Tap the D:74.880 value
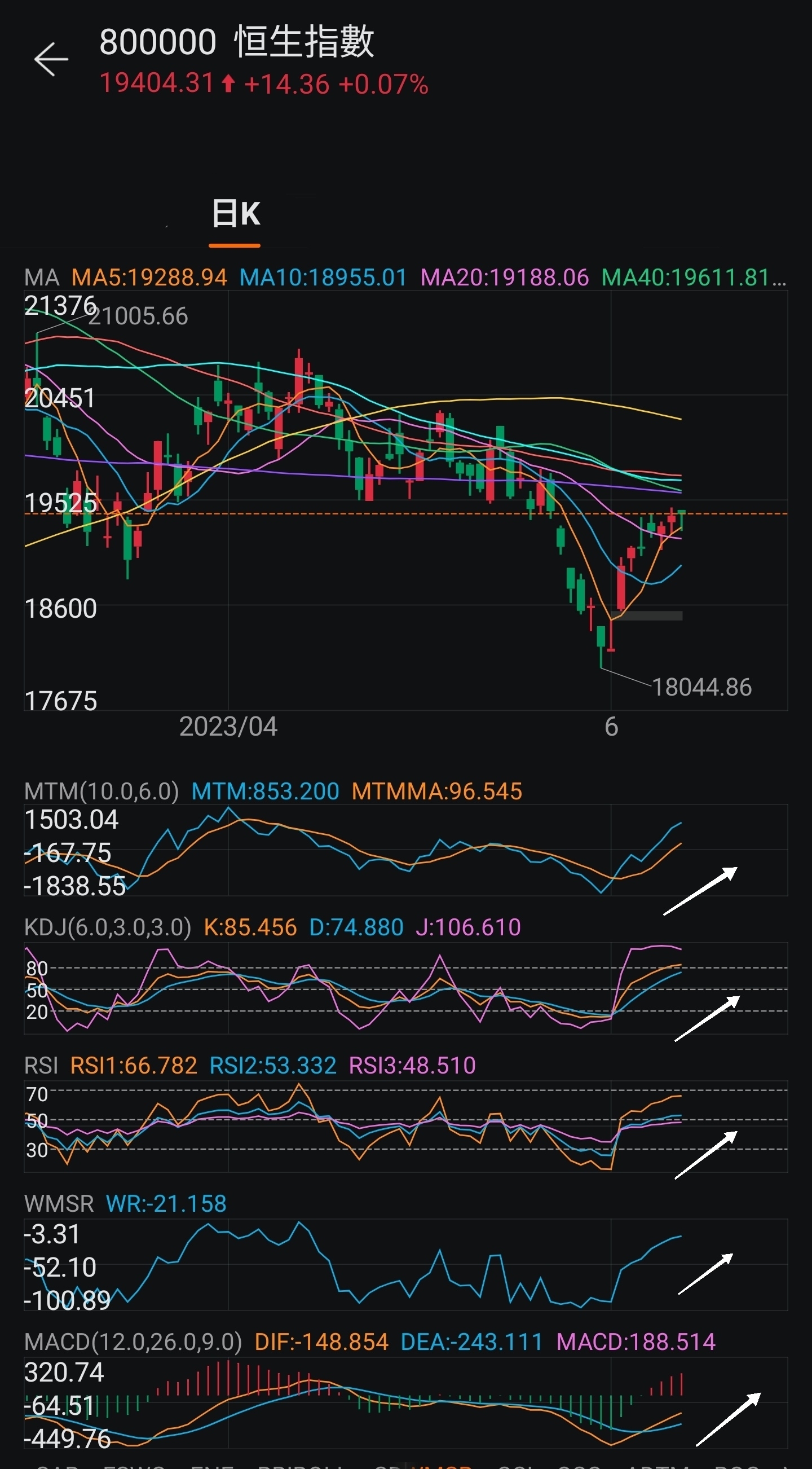This screenshot has width=812, height=1469. point(356,928)
